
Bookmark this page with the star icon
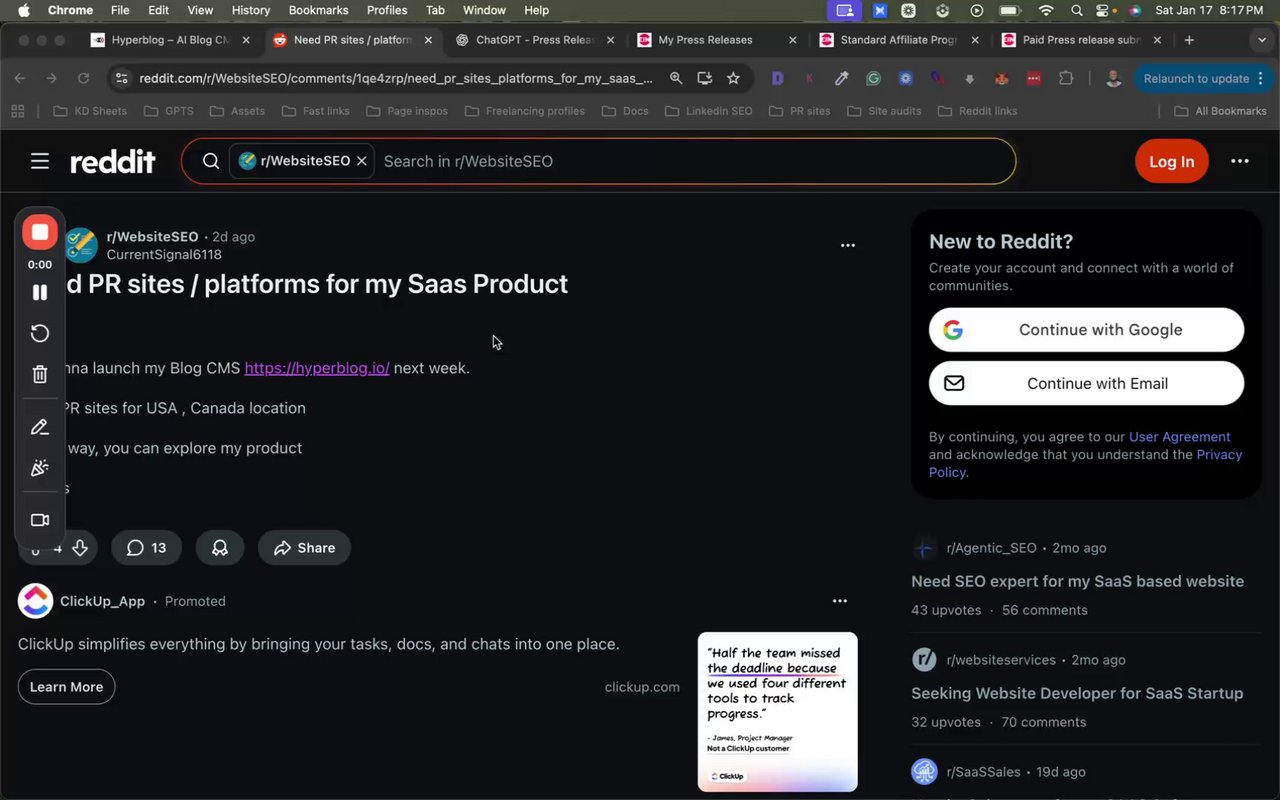tap(733, 78)
